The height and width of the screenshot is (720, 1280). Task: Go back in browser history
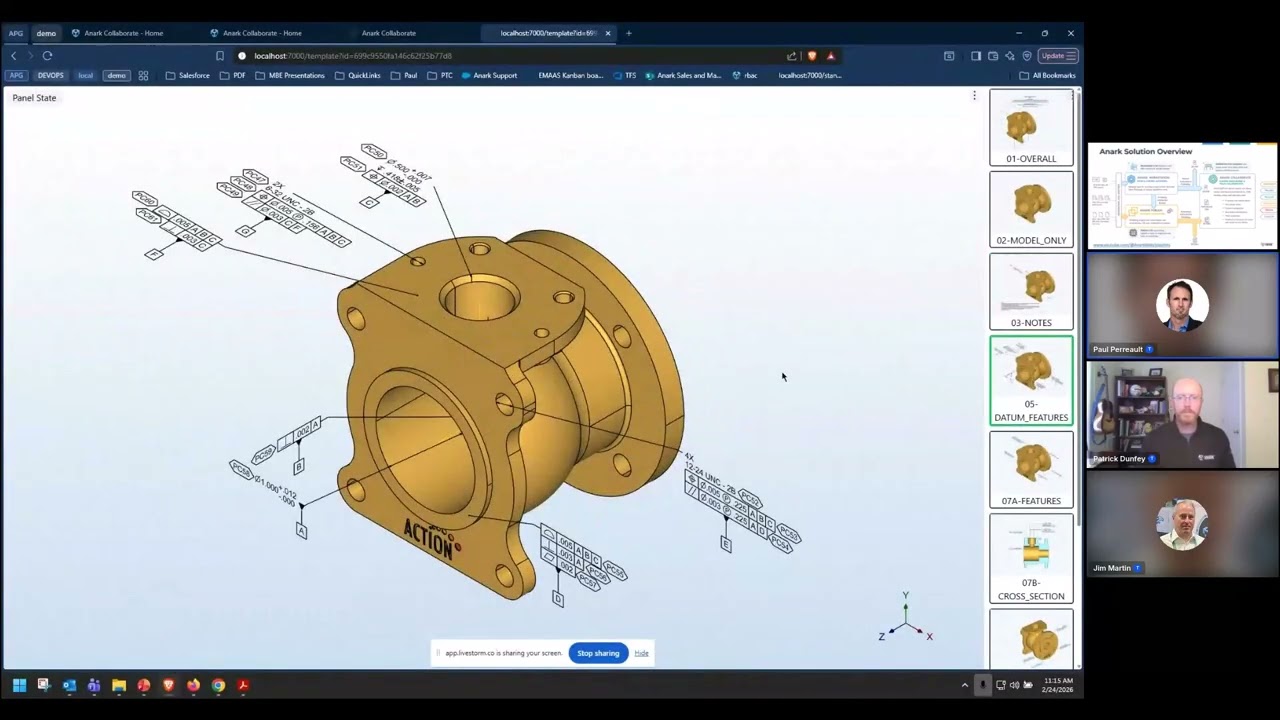tap(13, 56)
